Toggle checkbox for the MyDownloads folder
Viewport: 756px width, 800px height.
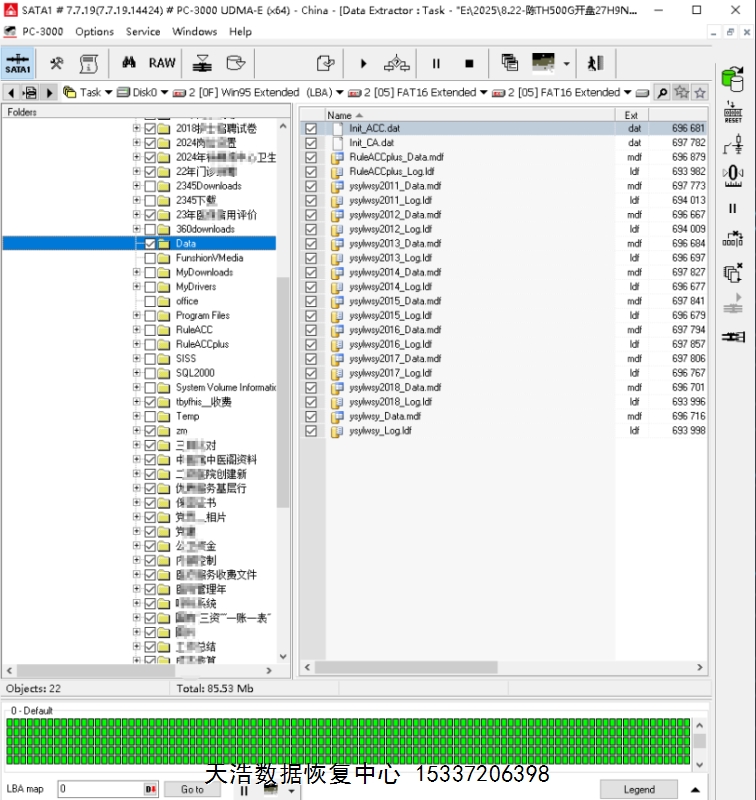(x=150, y=272)
